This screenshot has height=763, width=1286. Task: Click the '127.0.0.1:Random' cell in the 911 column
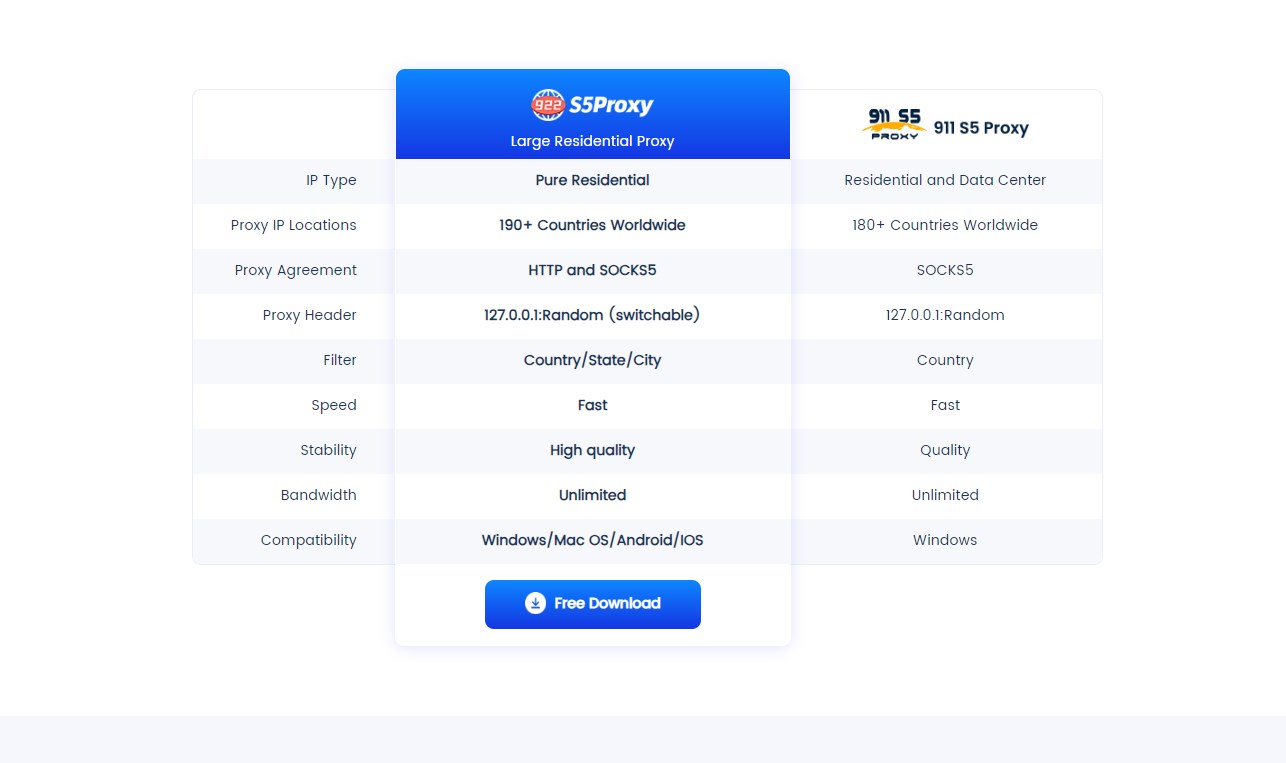(945, 315)
